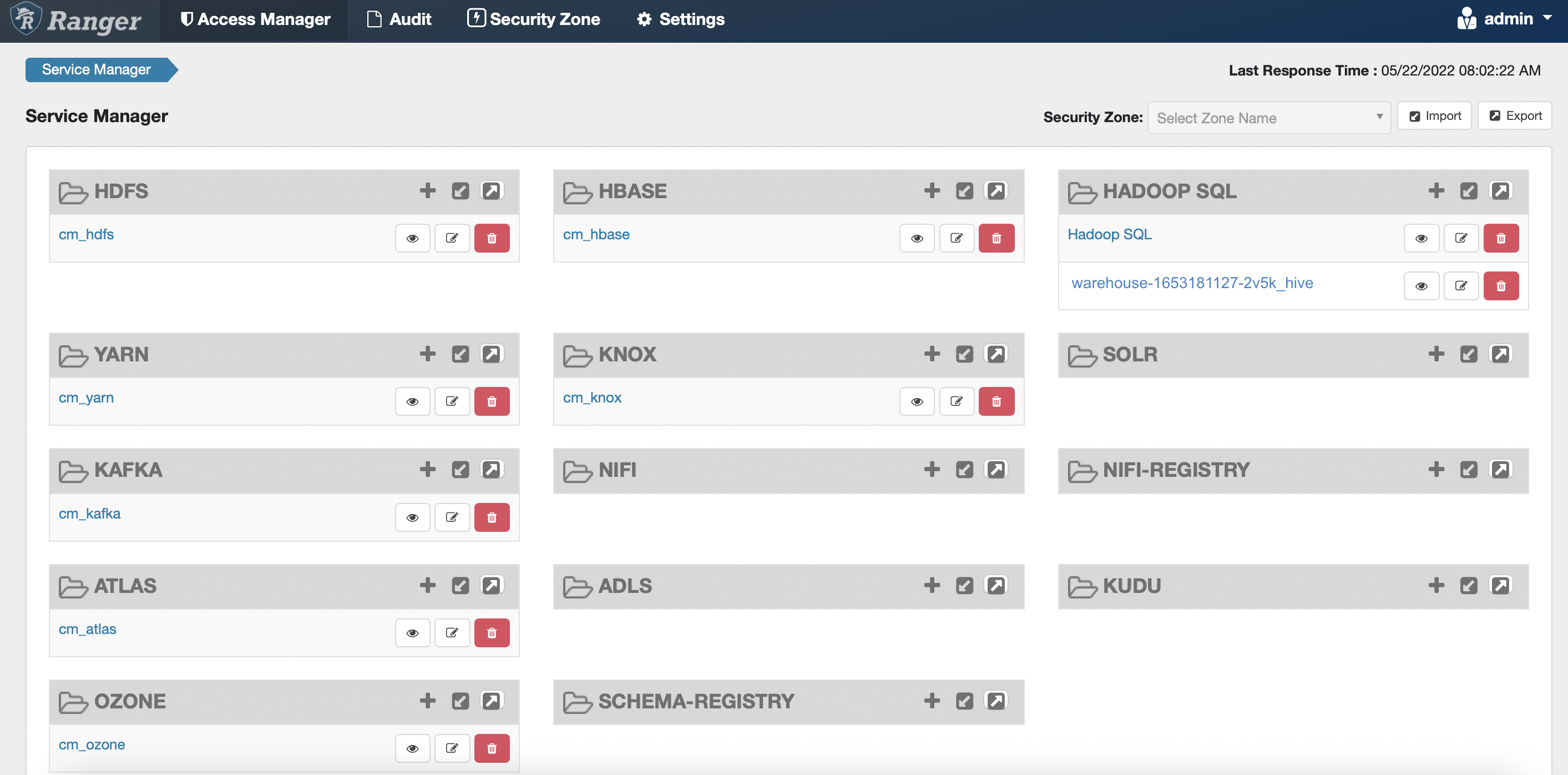
Task: Delete the warehouse hive service
Action: pos(1500,286)
